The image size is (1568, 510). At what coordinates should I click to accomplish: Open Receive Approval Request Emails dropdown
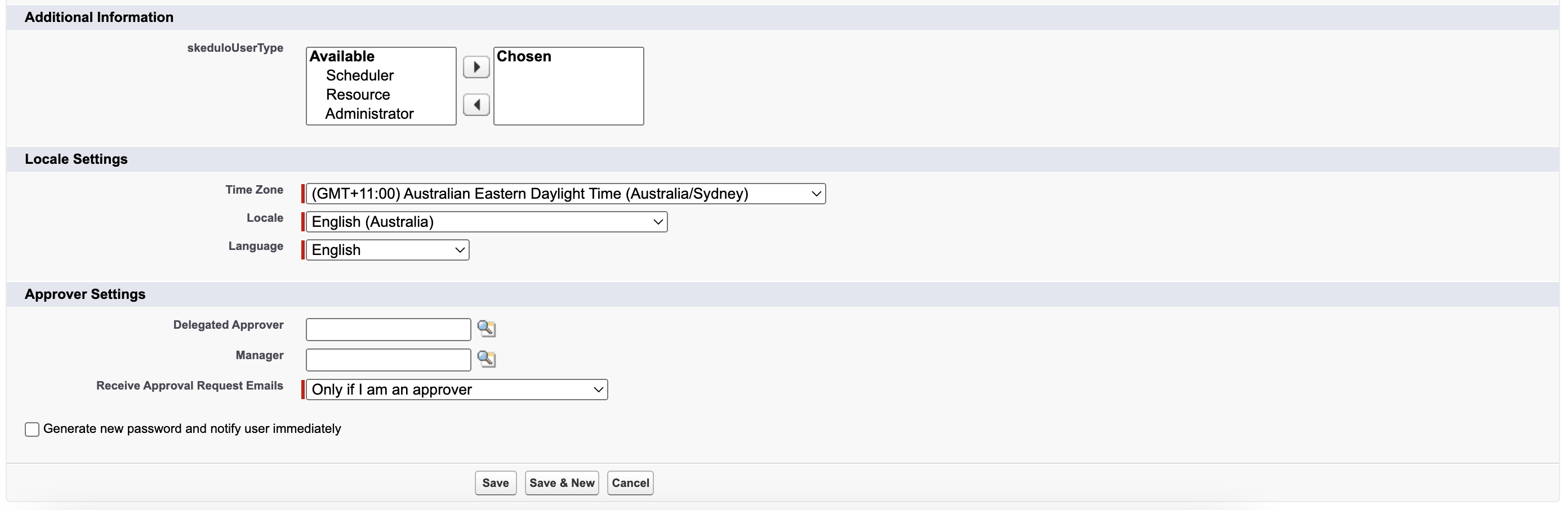pyautogui.click(x=457, y=390)
